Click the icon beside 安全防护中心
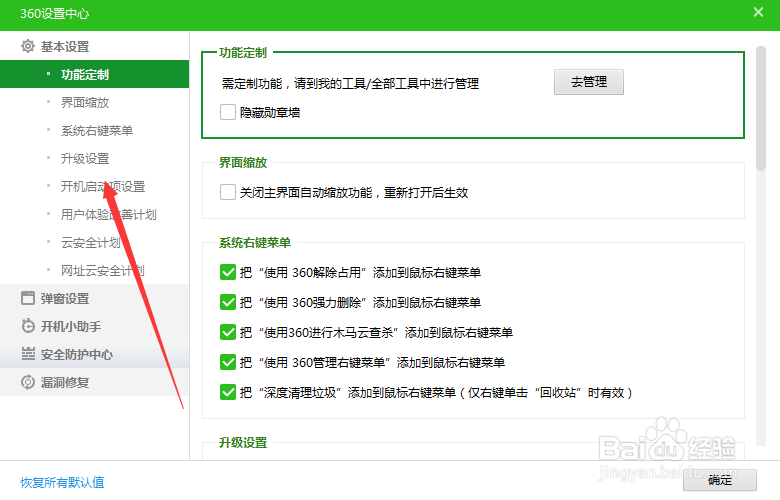The width and height of the screenshot is (780, 500). [28, 354]
